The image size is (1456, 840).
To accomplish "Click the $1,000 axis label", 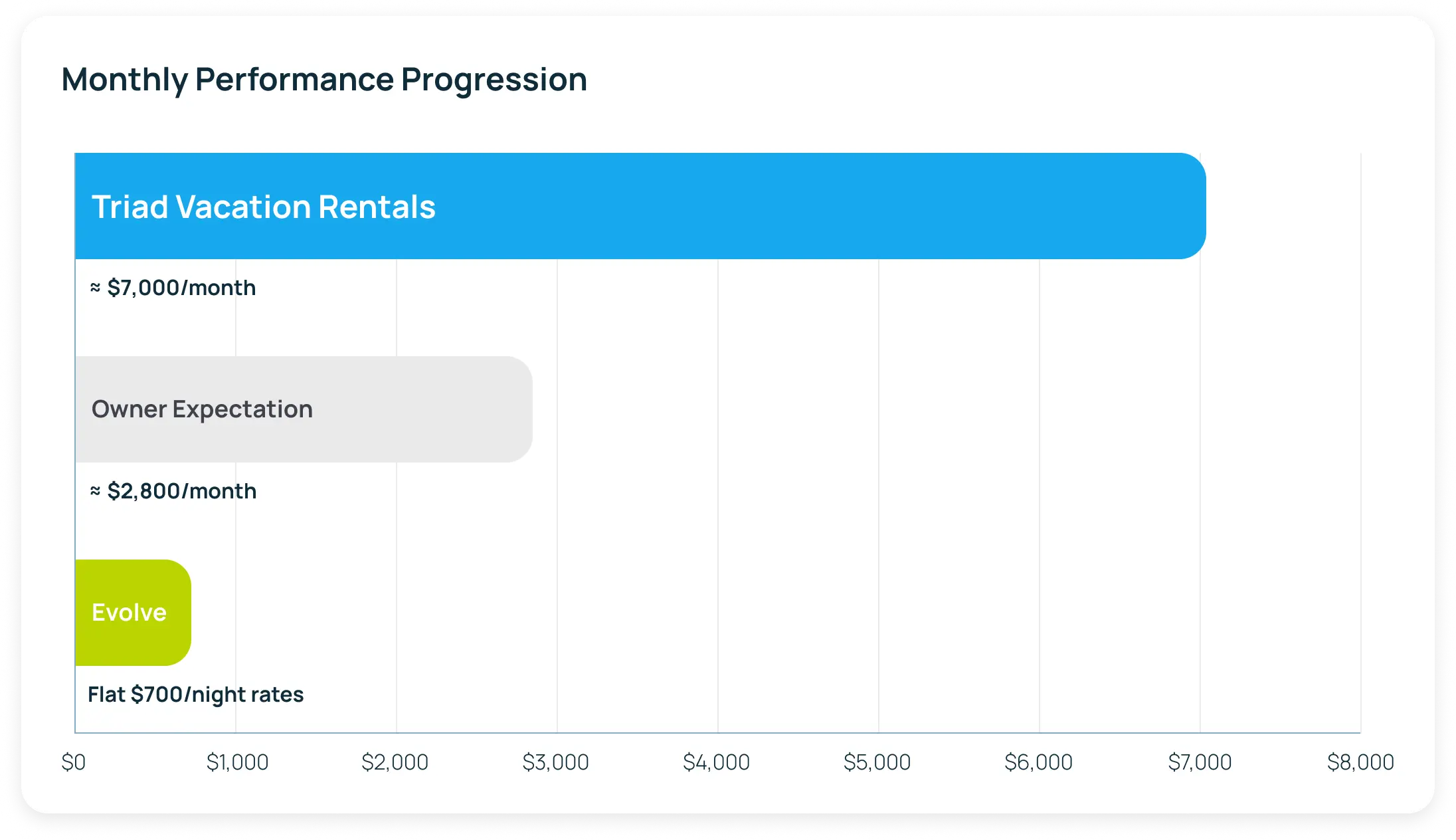I will click(x=237, y=762).
